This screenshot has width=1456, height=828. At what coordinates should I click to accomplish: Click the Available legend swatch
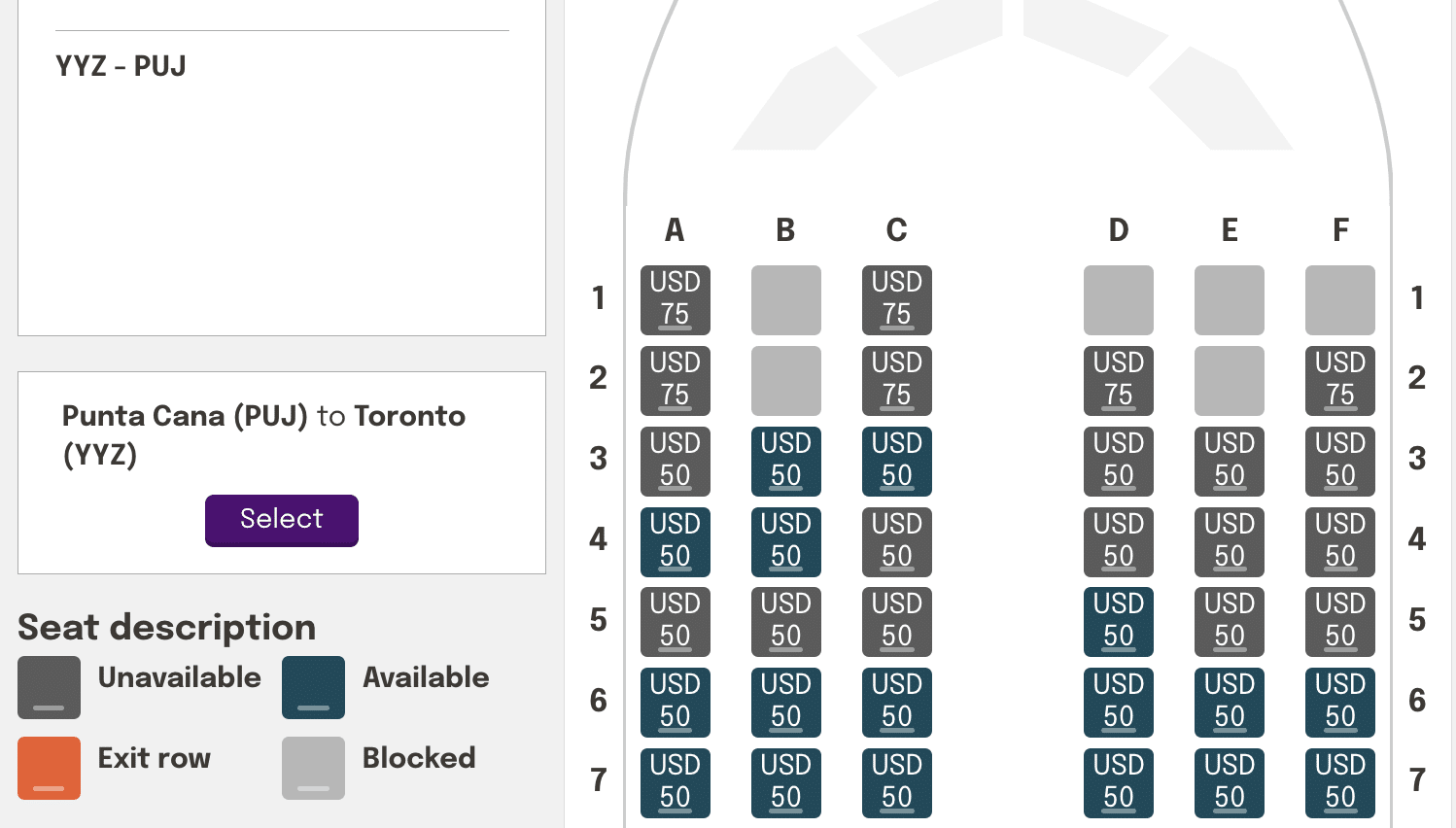coord(313,687)
